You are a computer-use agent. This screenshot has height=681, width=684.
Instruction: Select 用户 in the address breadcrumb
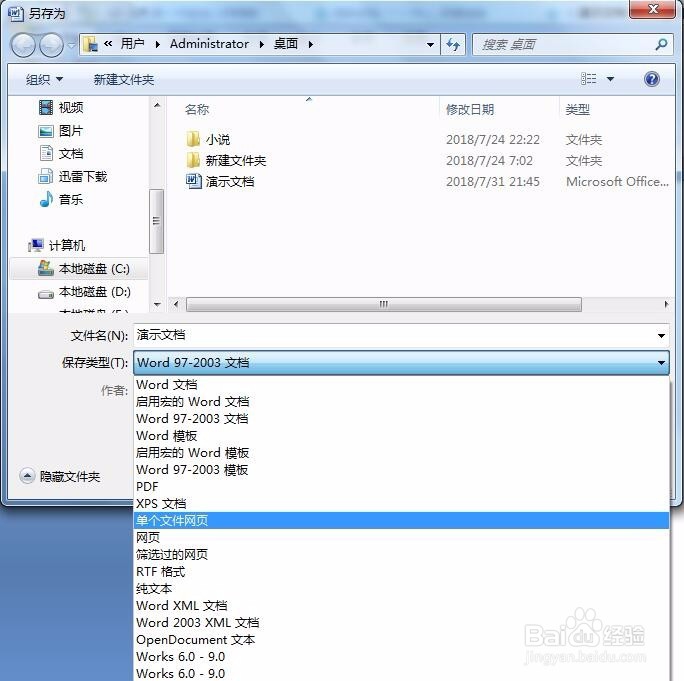132,44
